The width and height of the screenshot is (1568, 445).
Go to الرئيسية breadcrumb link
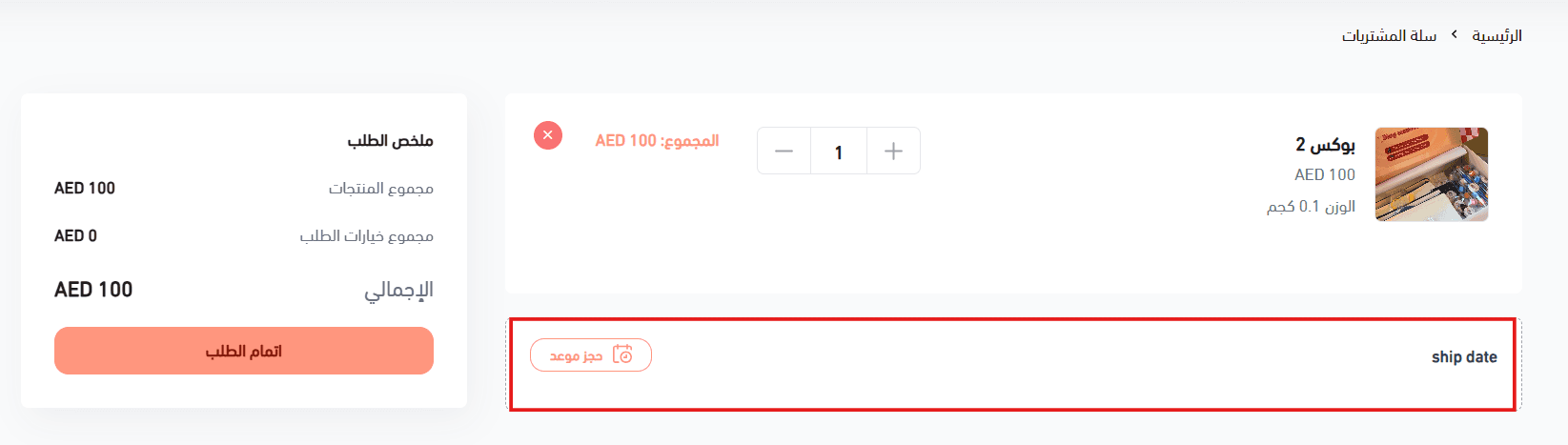(x=1497, y=36)
